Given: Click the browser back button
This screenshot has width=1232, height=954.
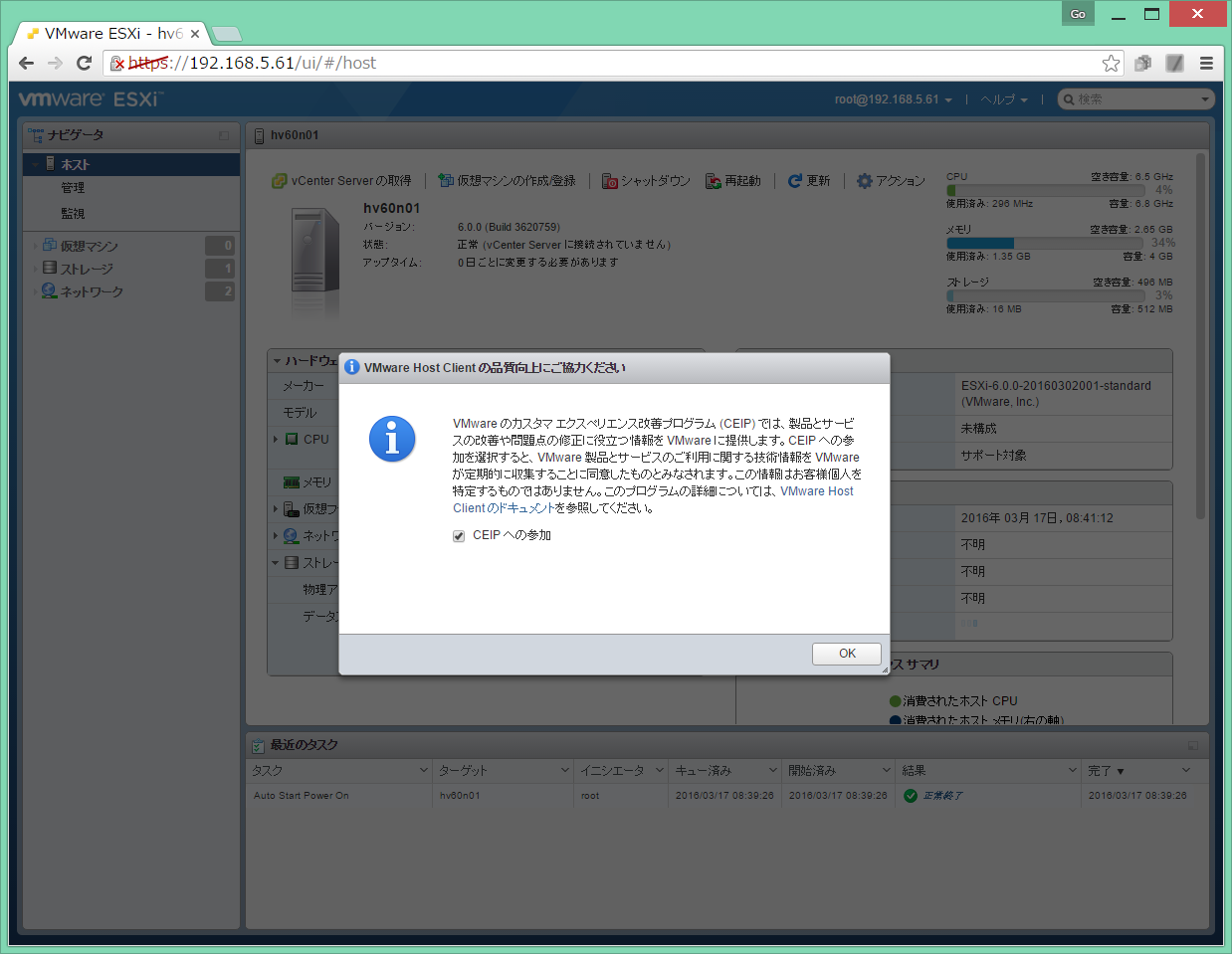Looking at the screenshot, I should click(x=26, y=63).
